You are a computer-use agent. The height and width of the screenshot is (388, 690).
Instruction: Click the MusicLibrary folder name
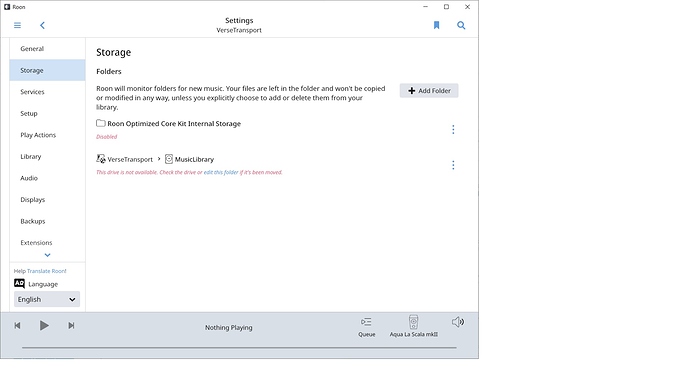(194, 159)
